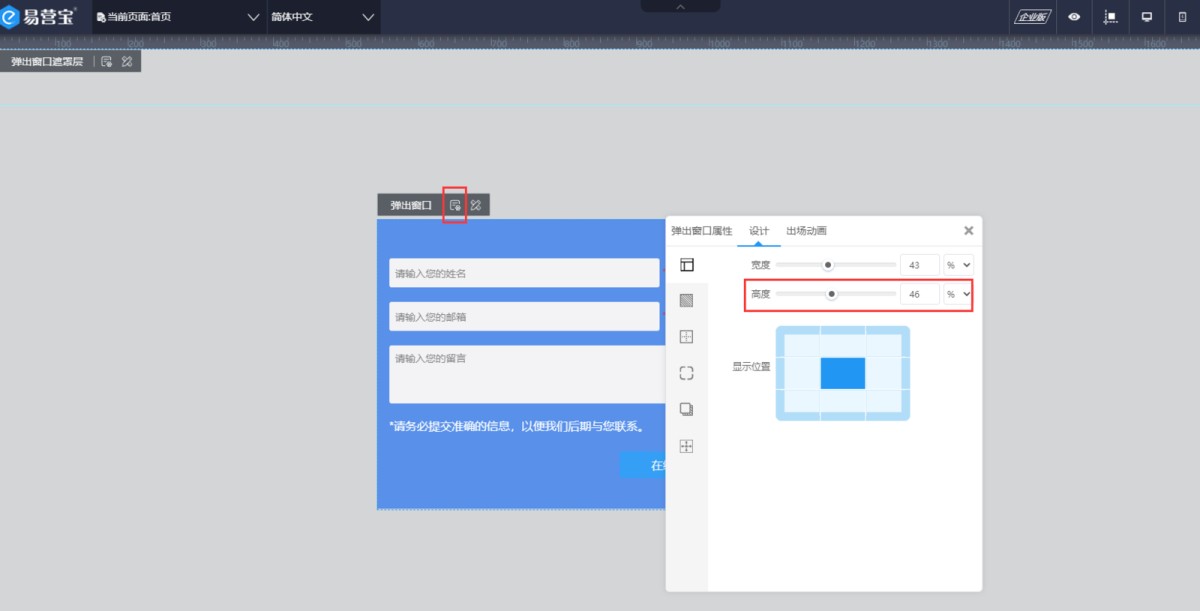Click the 高度 slider handle
1200x611 pixels.
point(831,294)
